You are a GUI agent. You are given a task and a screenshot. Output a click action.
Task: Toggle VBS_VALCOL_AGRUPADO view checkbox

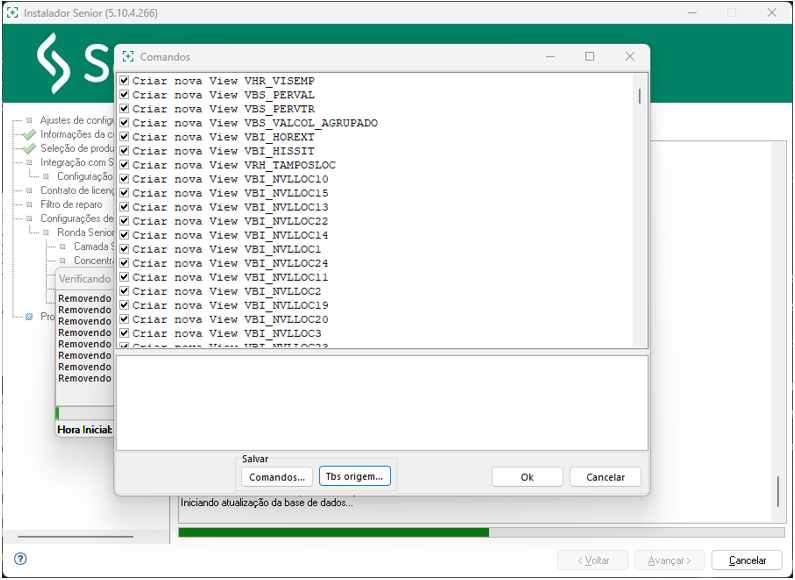click(x=124, y=122)
